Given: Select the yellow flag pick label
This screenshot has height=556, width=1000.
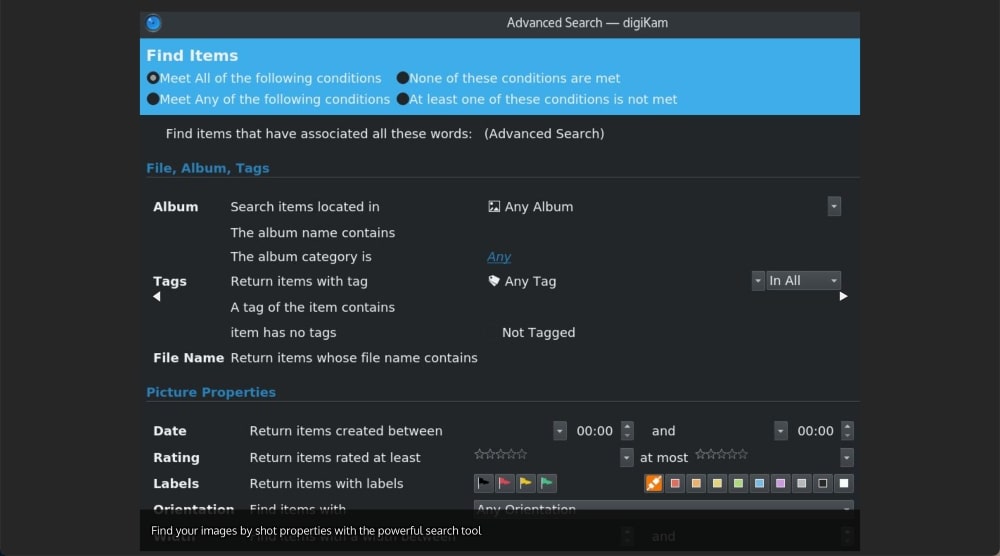Looking at the screenshot, I should click(x=526, y=483).
